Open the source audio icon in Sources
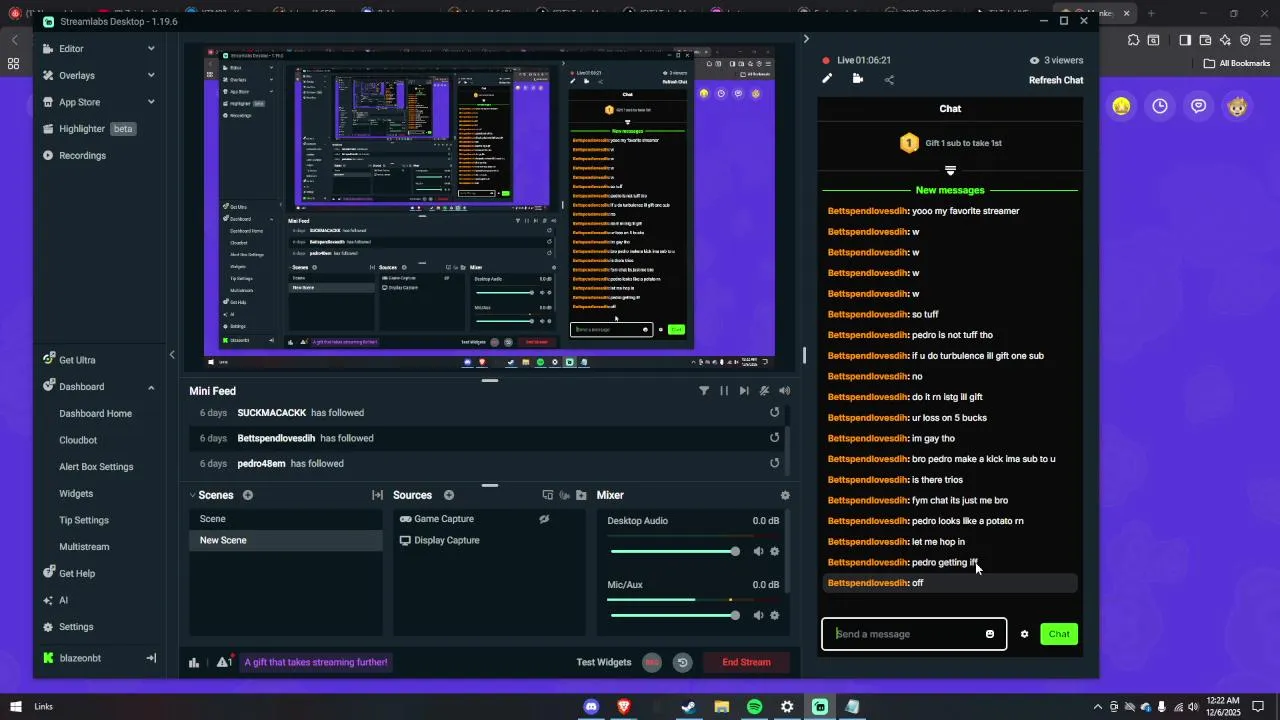The height and width of the screenshot is (720, 1280). pyautogui.click(x=565, y=495)
